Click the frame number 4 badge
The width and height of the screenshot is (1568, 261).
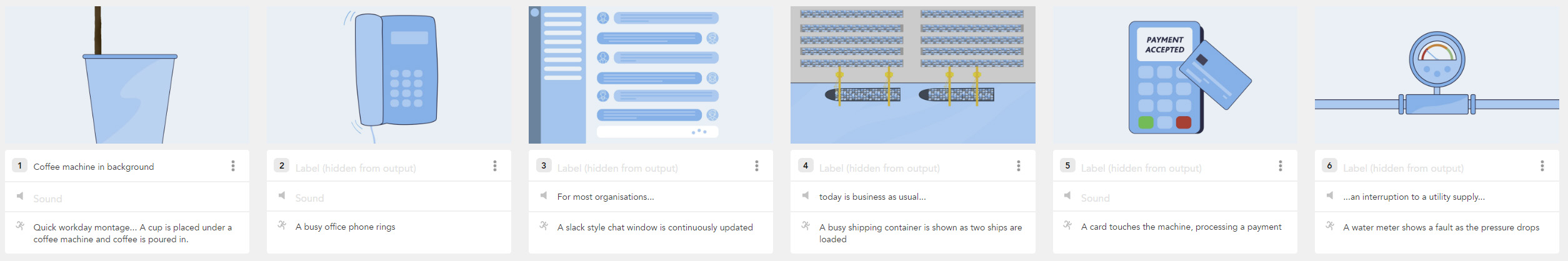click(806, 165)
